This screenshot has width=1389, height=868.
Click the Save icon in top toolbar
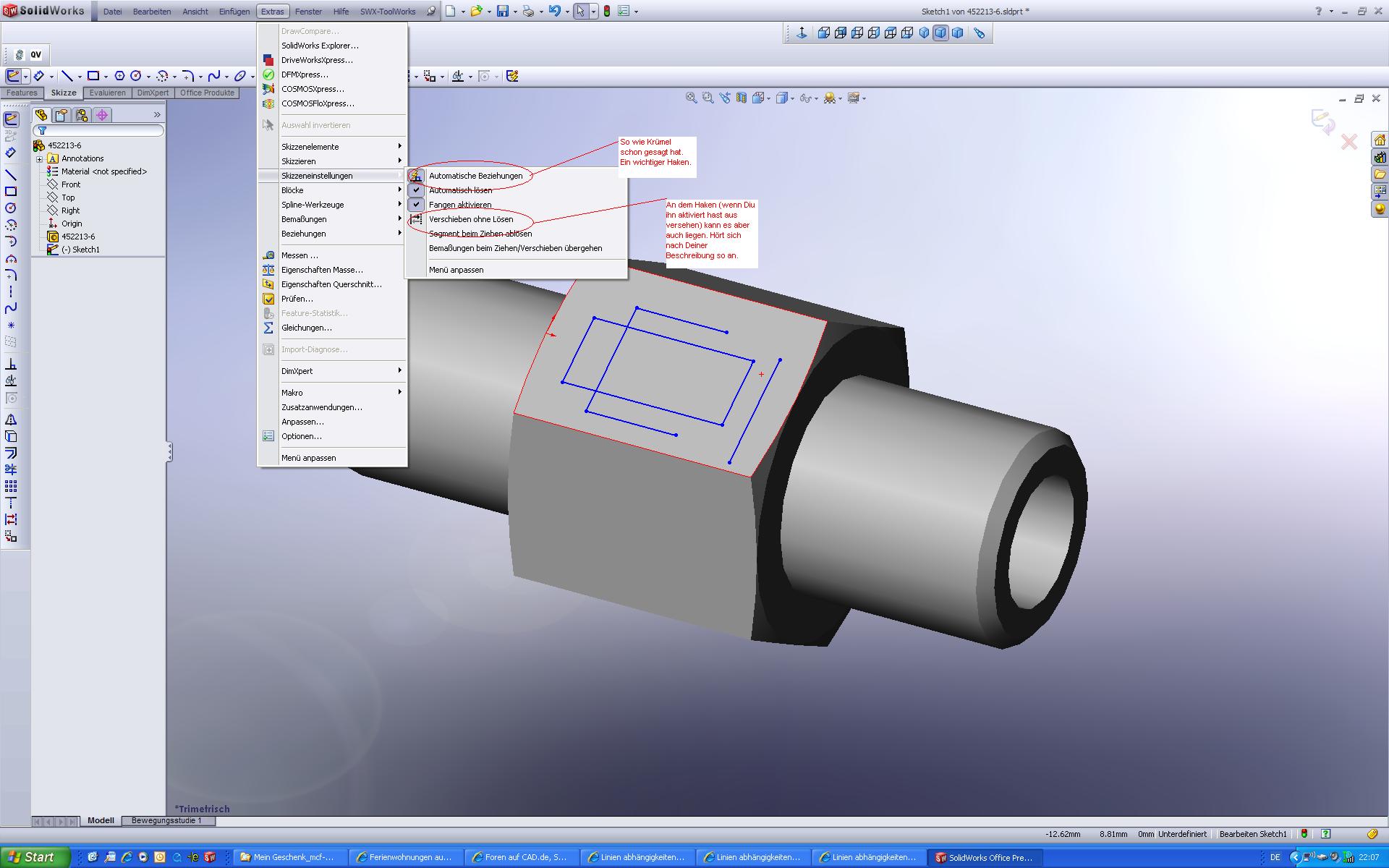point(503,11)
